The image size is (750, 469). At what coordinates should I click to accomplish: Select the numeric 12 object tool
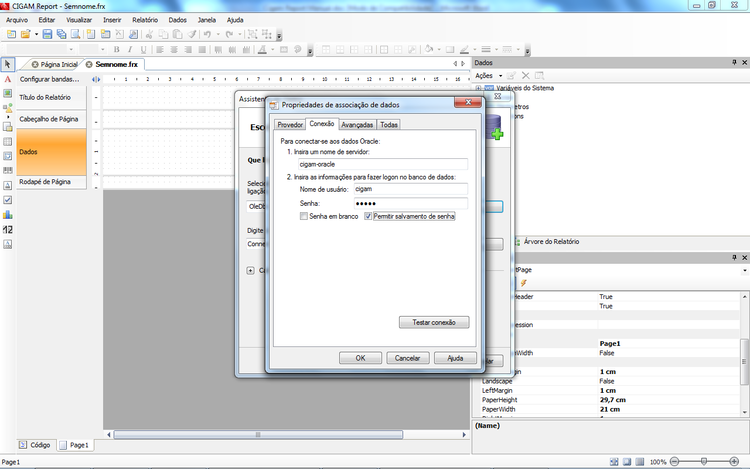click(8, 229)
